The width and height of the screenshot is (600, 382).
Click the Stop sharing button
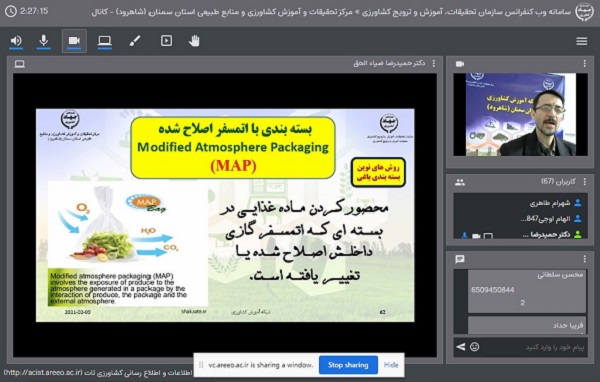(348, 365)
